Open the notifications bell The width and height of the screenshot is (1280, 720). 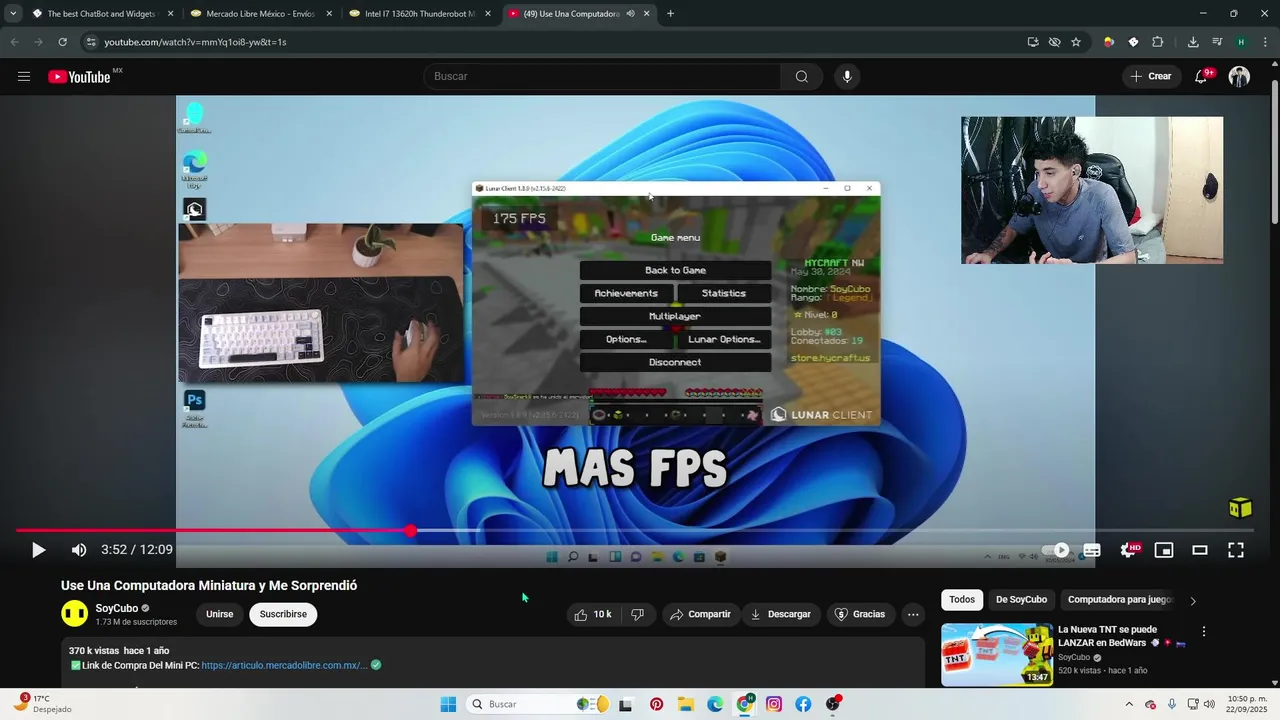[1202, 77]
